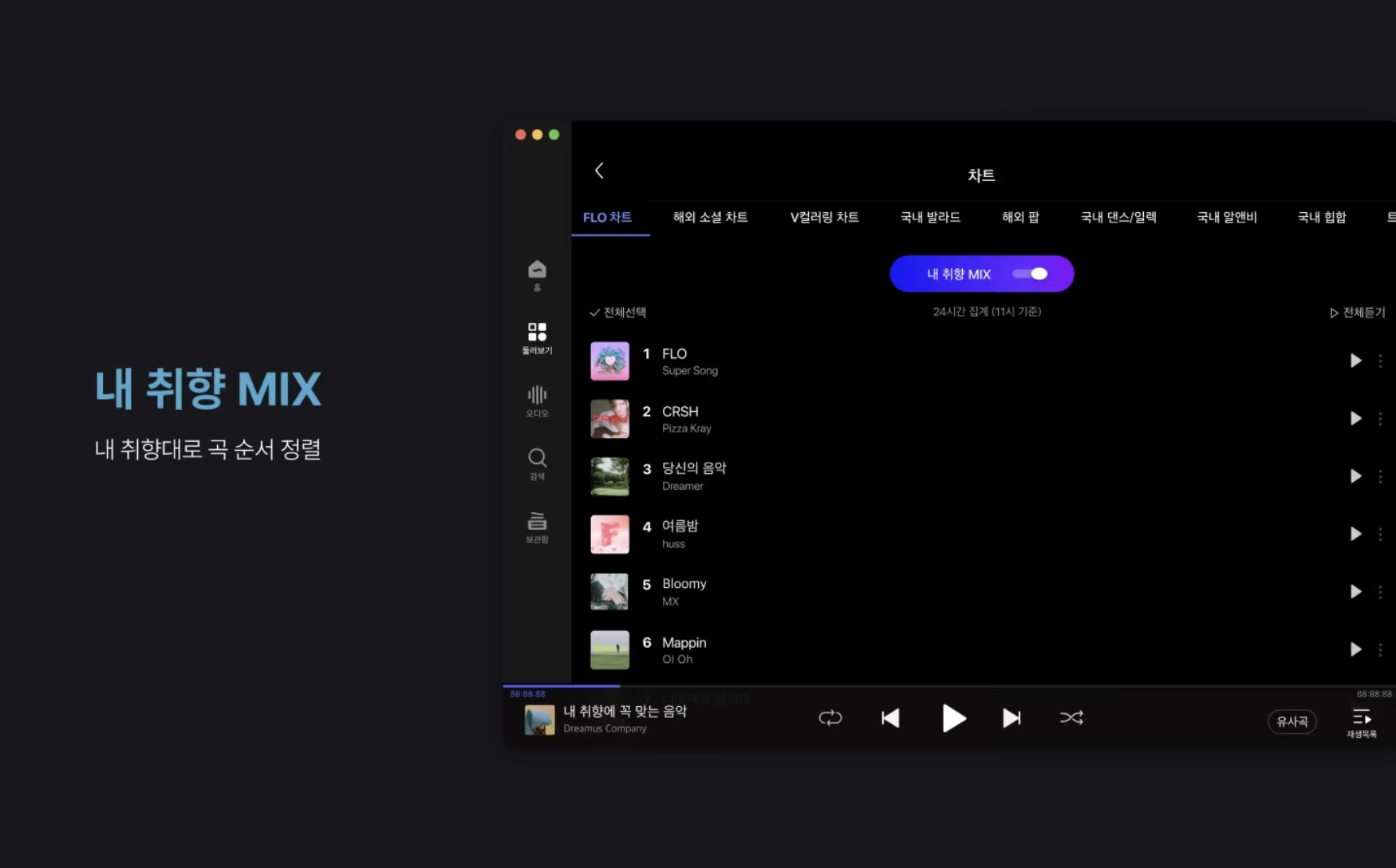Skip to previous track
Screen dimensions: 1396x868
pos(890,718)
